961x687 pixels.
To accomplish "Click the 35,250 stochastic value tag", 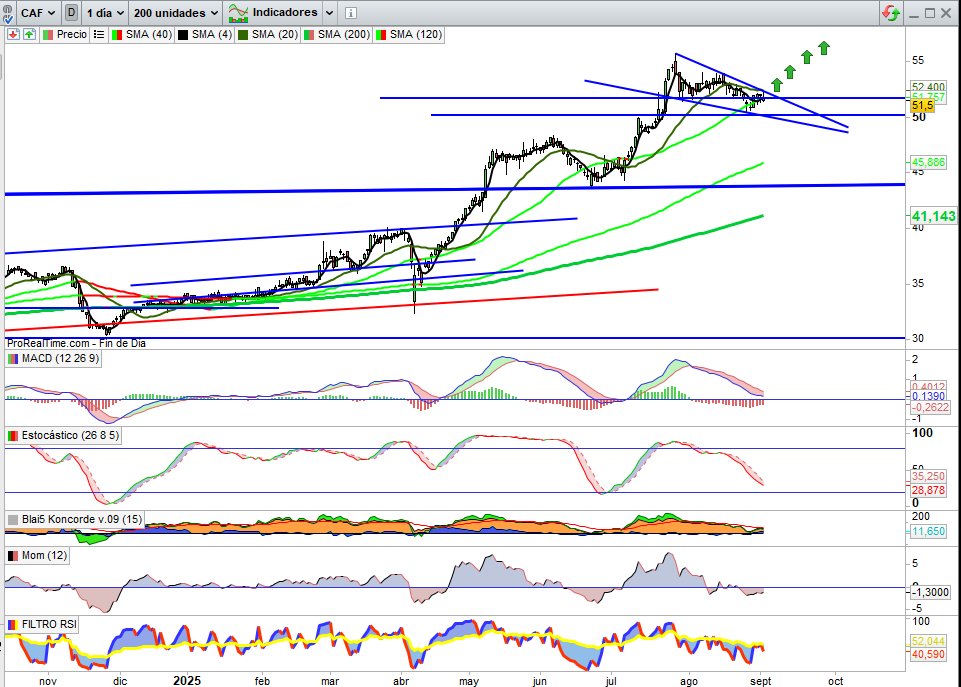I will (929, 476).
